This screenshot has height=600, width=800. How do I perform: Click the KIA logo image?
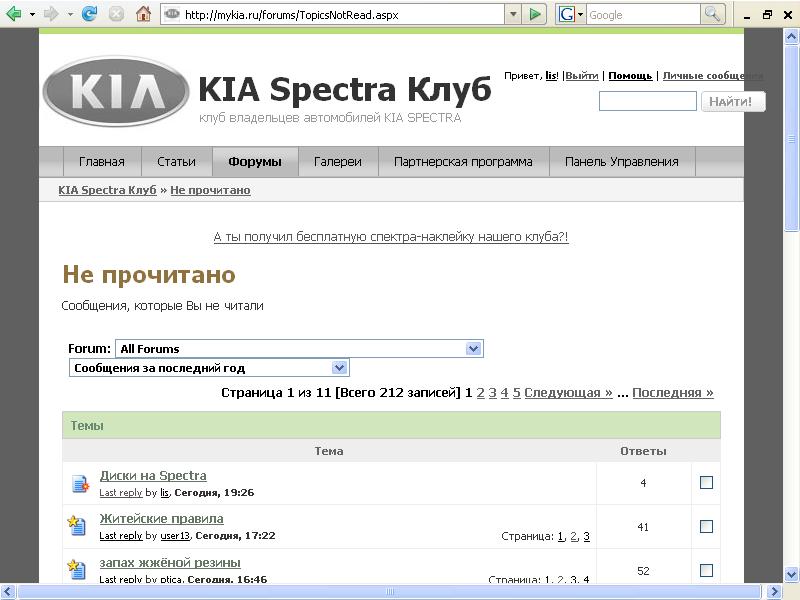[x=116, y=91]
